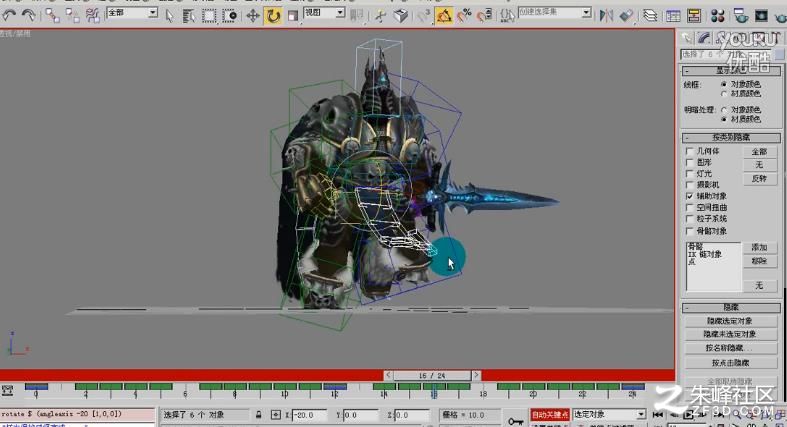The image size is (787, 427).
Task: Click 隐藏选定对象 button
Action: [x=730, y=321]
